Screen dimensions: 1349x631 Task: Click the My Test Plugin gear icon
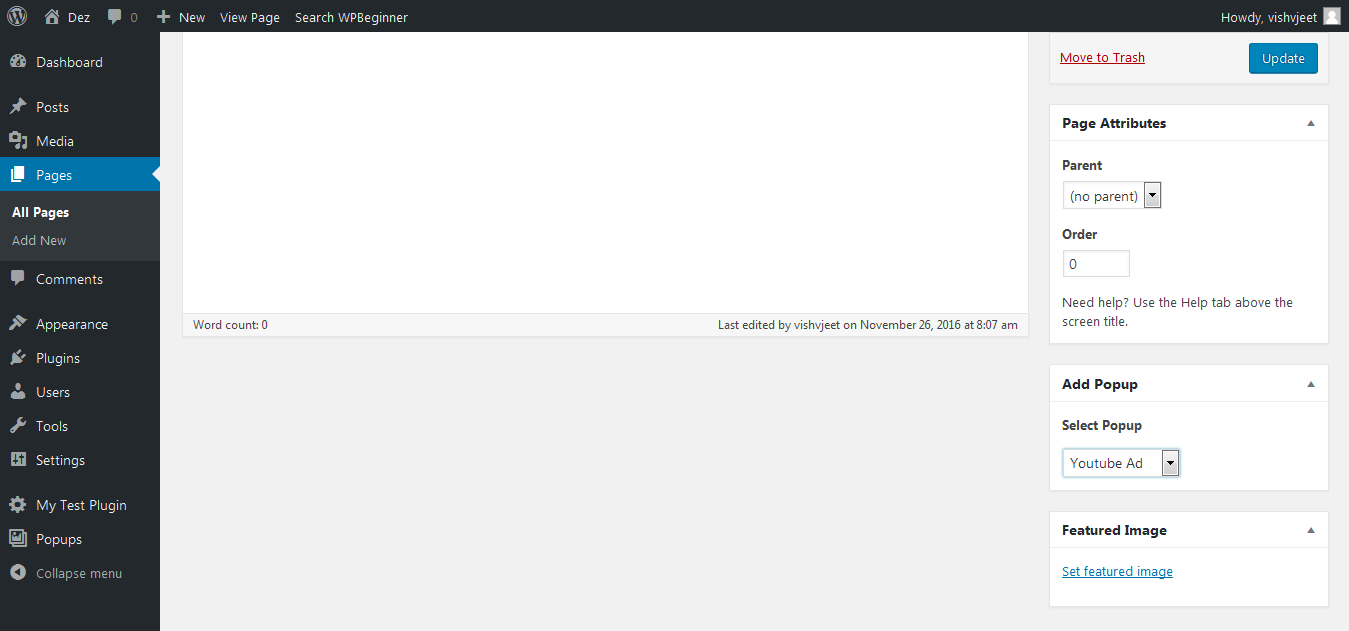tap(18, 505)
